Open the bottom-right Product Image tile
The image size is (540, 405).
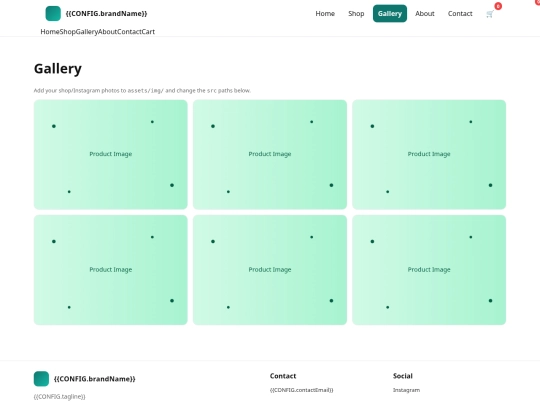(x=429, y=270)
